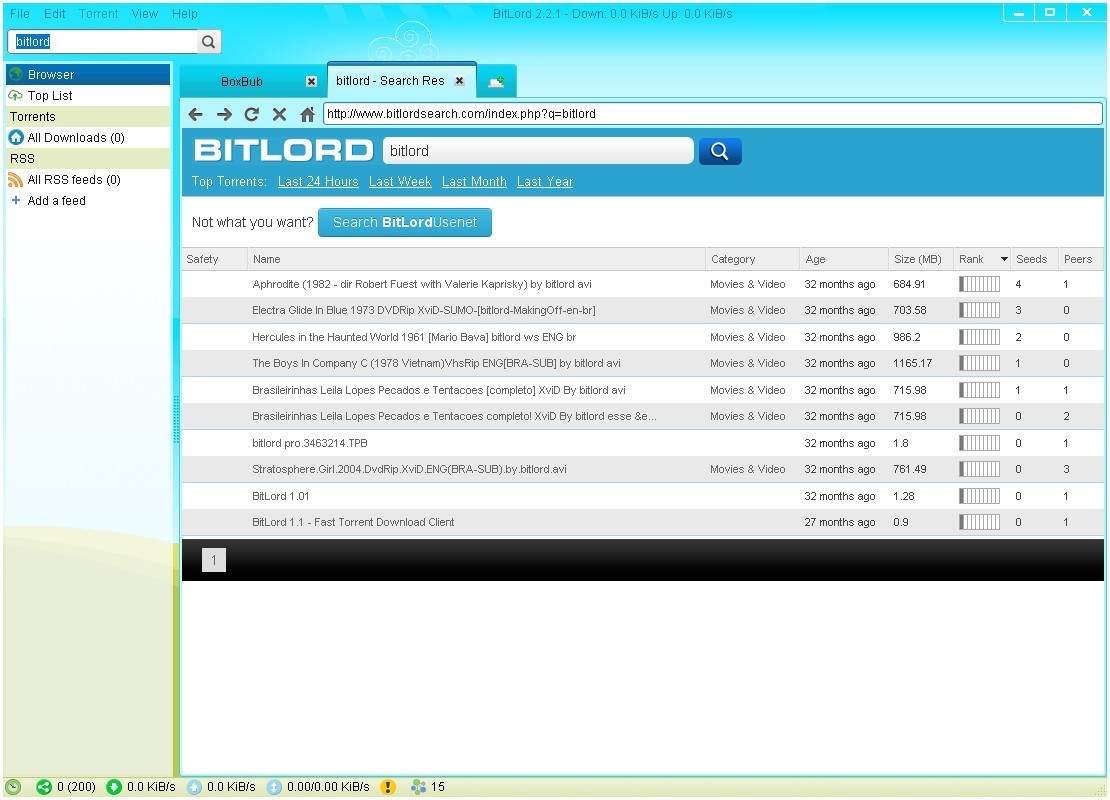Click the top-left search magnifier icon
Viewport: 1110px width, 800px height.
[208, 42]
